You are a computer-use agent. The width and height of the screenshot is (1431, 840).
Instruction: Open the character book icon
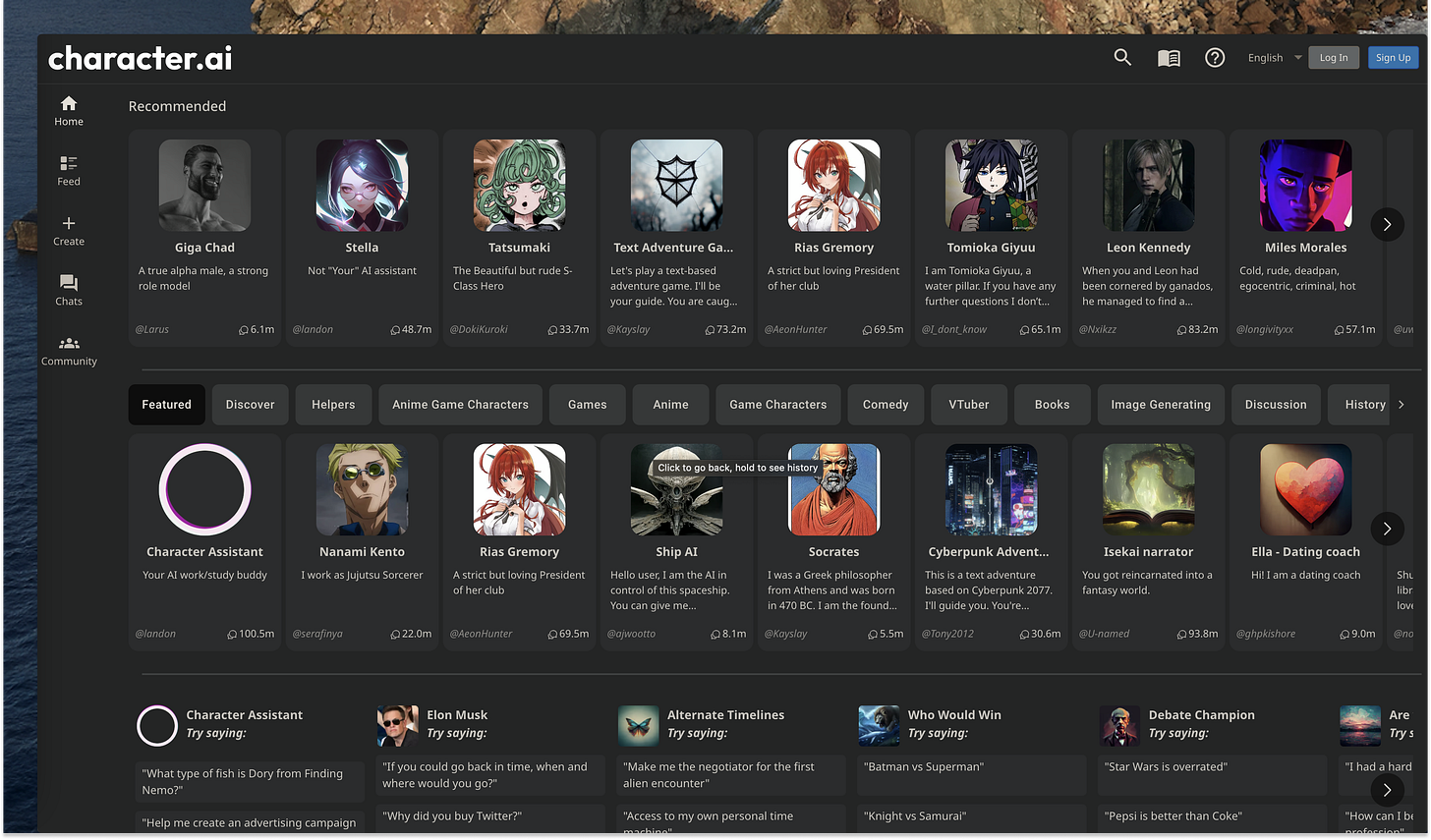pos(1169,58)
